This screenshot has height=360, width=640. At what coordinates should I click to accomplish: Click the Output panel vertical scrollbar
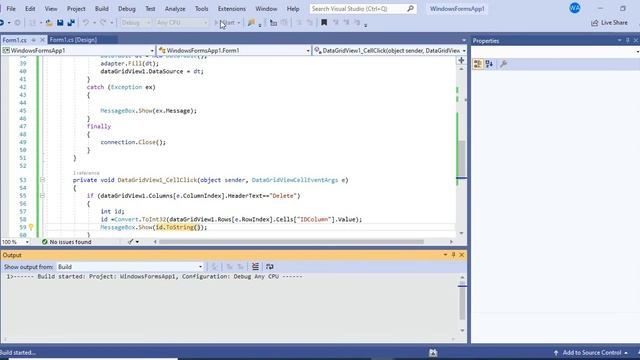pyautogui.click(x=462, y=304)
